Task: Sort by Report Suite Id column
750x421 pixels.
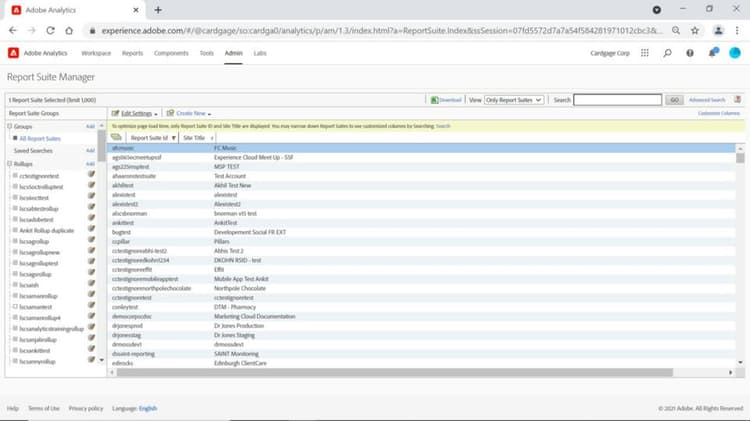Action: [x=153, y=138]
